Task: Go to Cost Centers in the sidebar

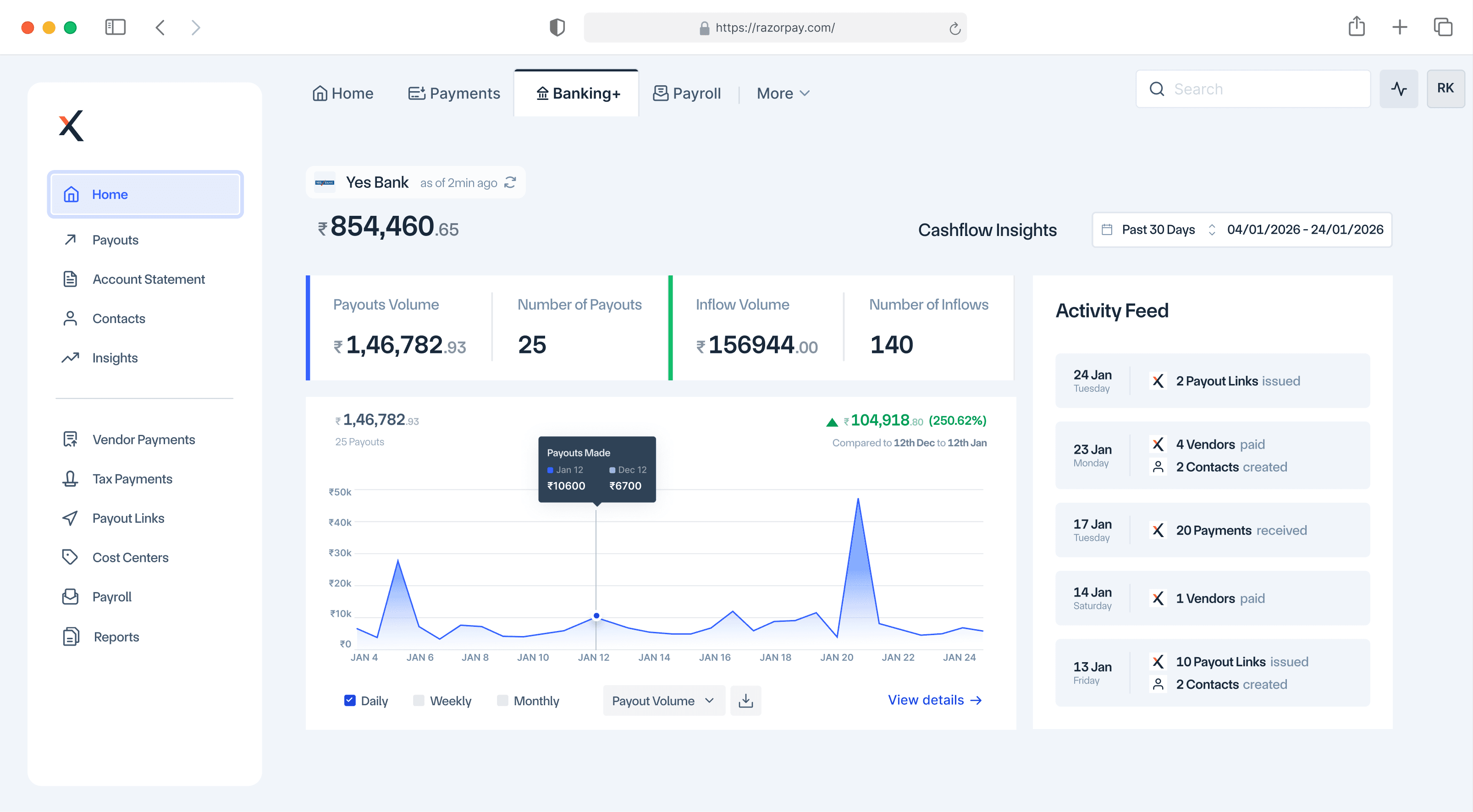Action: tap(130, 557)
